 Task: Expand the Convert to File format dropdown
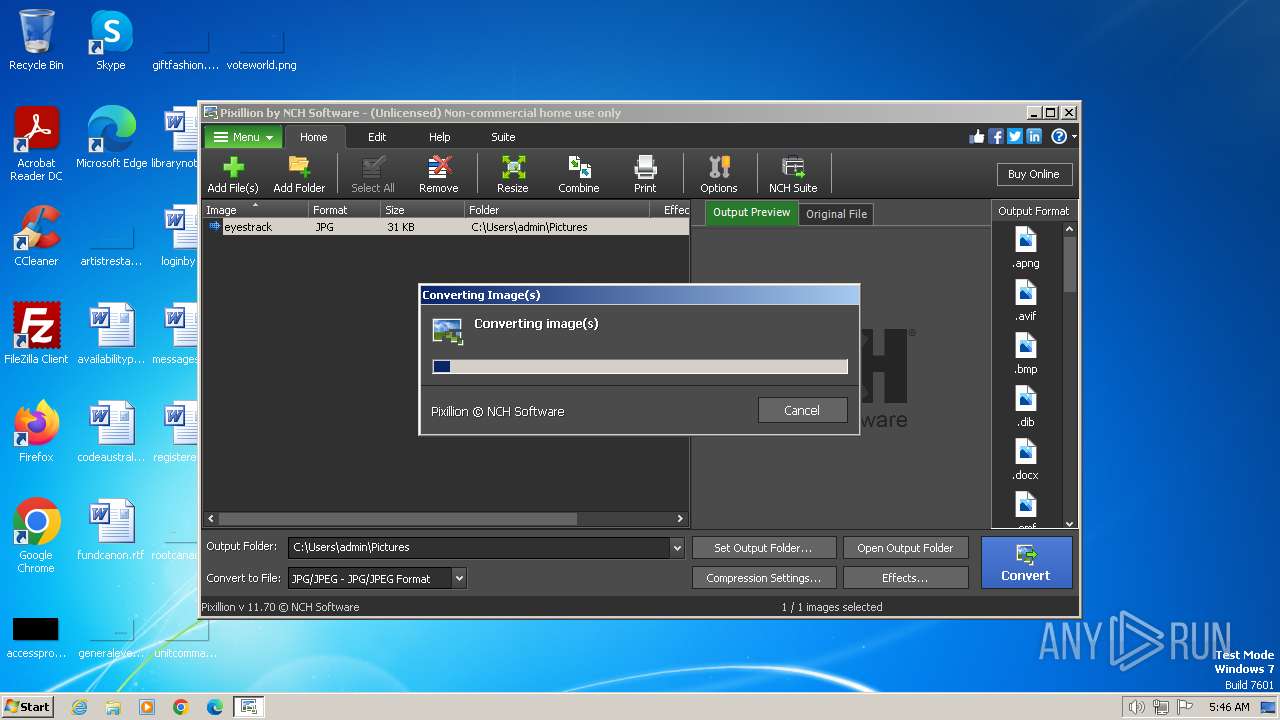click(459, 578)
